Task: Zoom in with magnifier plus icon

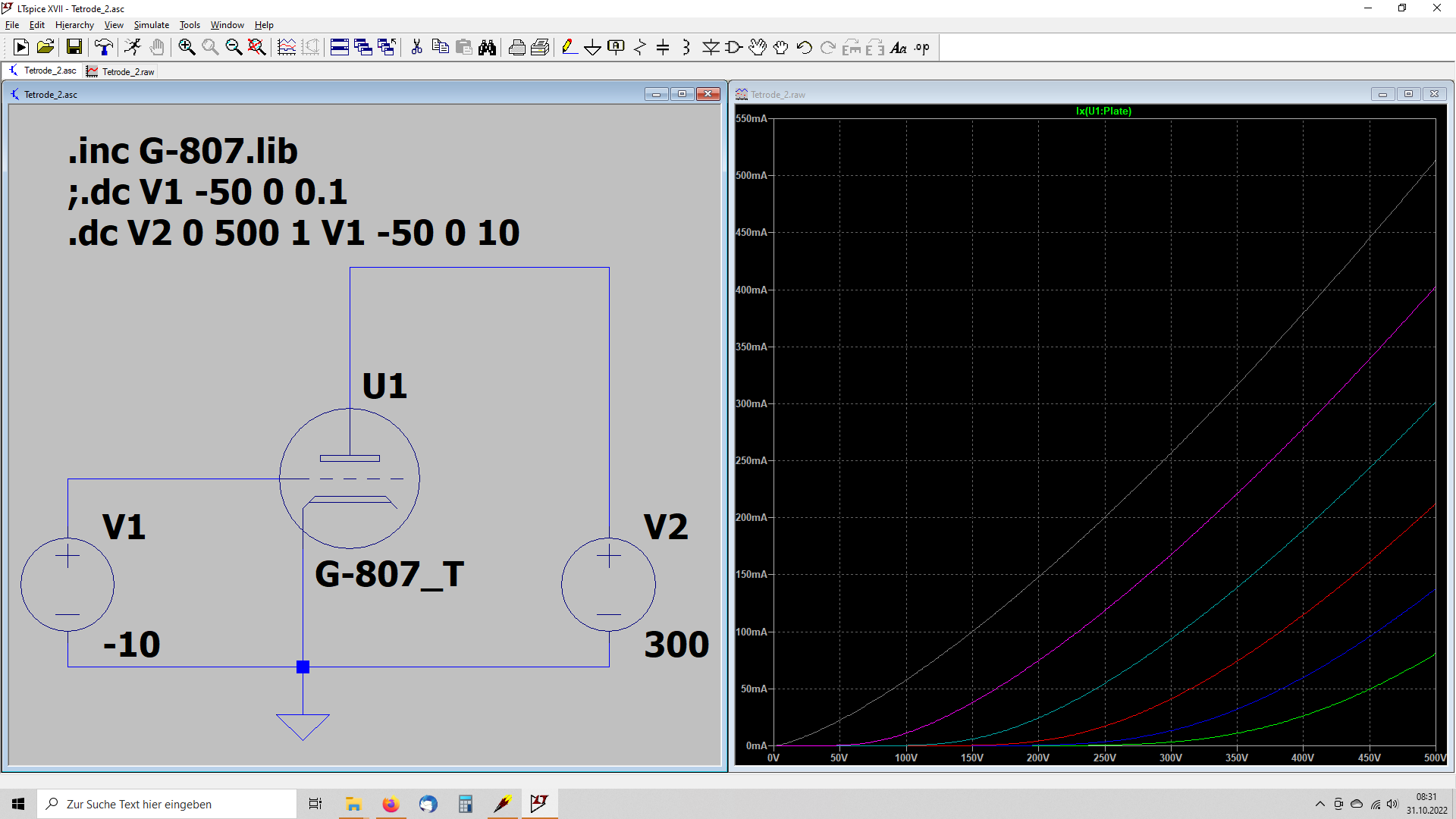Action: [187, 48]
